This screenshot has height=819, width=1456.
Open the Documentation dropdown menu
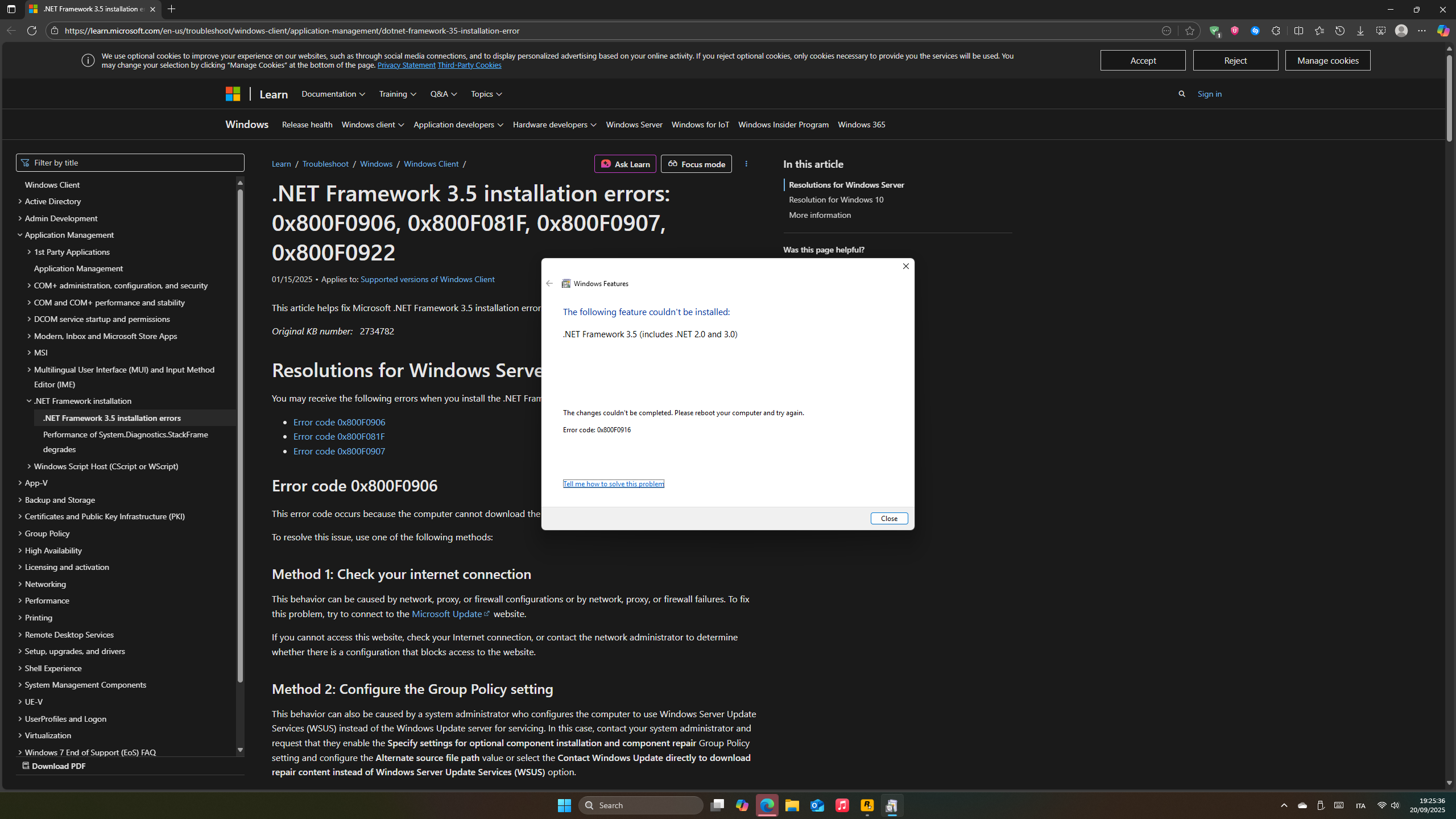click(x=333, y=94)
